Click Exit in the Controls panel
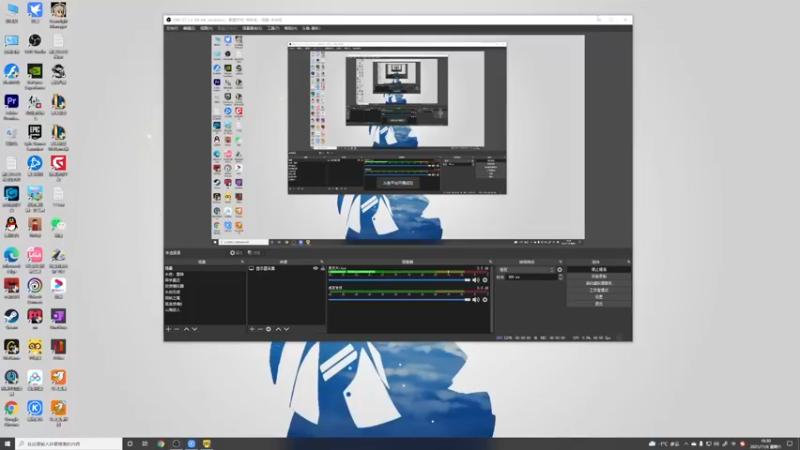This screenshot has height=450, width=800. (x=598, y=304)
